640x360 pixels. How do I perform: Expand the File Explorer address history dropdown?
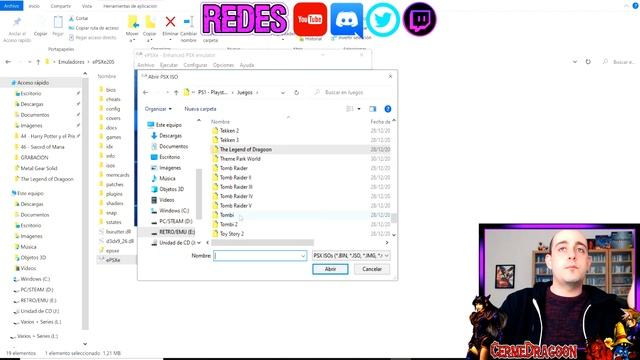pos(575,62)
